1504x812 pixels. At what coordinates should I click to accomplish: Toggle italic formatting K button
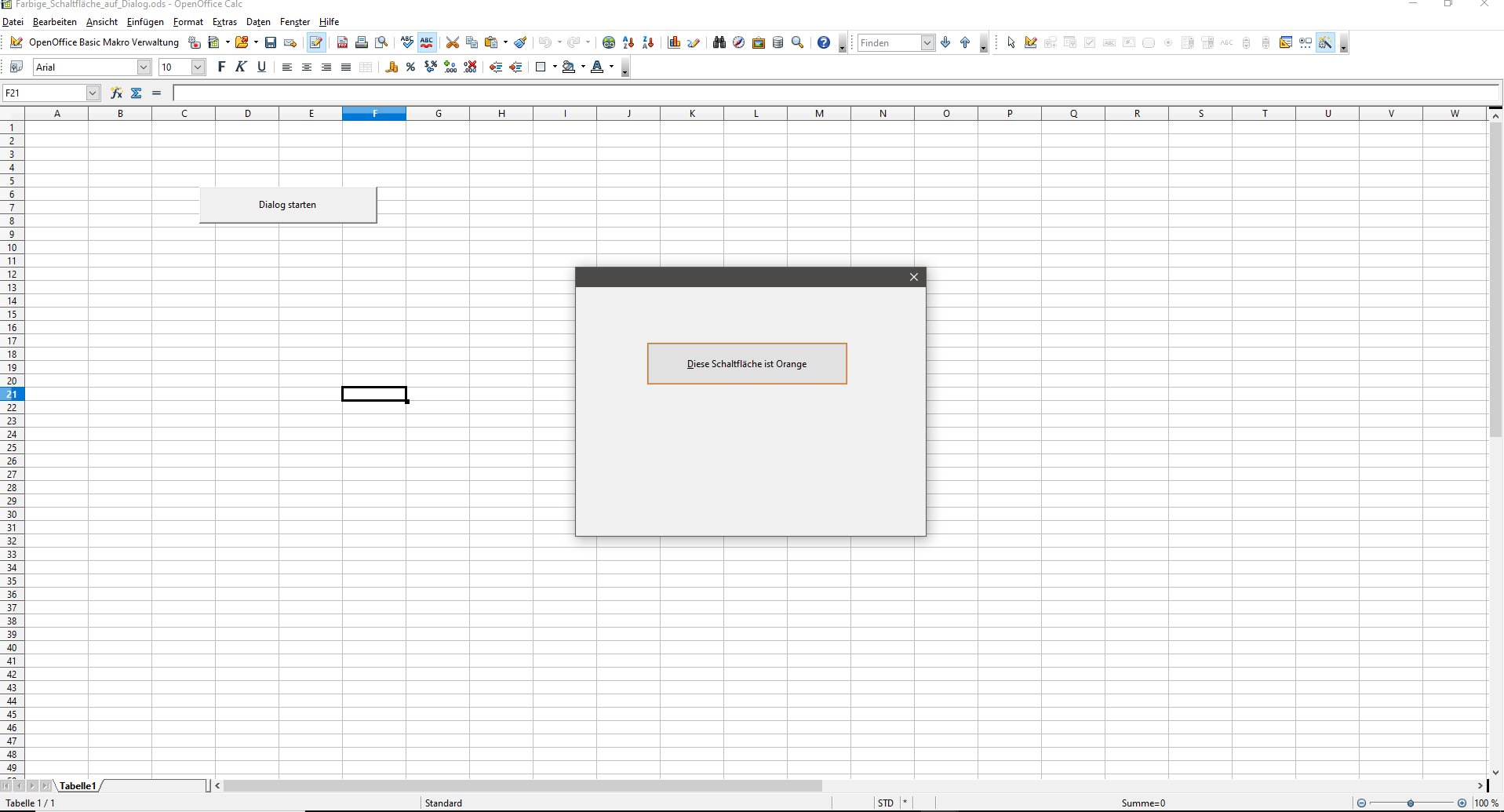tap(241, 67)
